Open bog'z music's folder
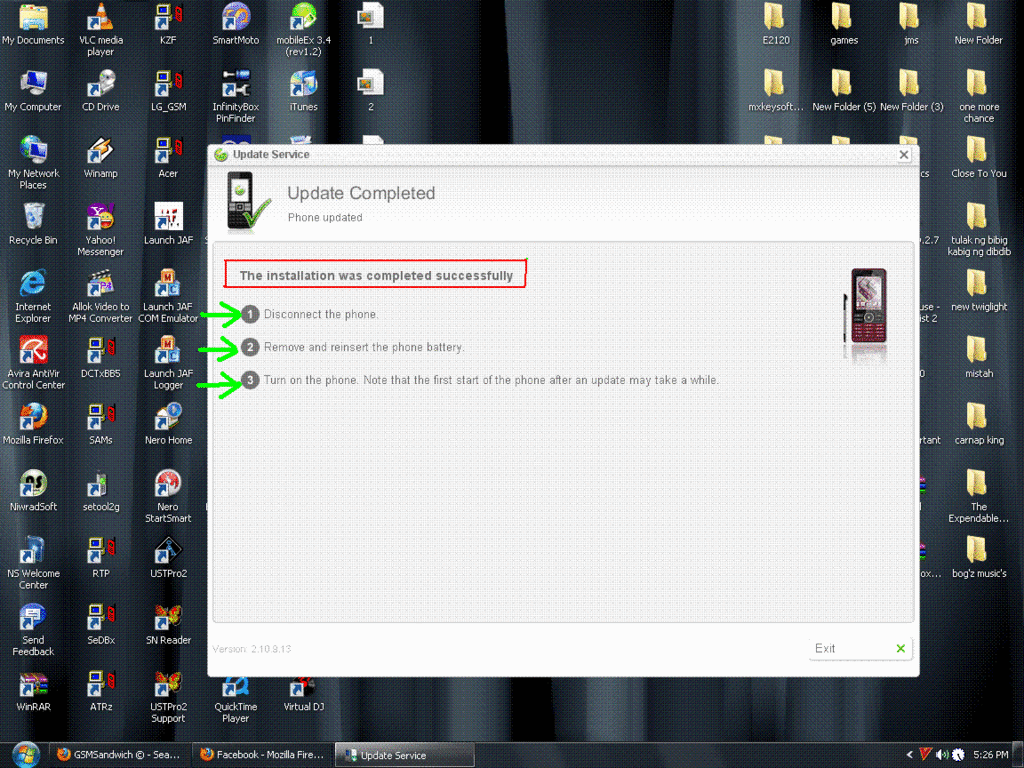Screen dimensions: 1024x768 click(978, 558)
